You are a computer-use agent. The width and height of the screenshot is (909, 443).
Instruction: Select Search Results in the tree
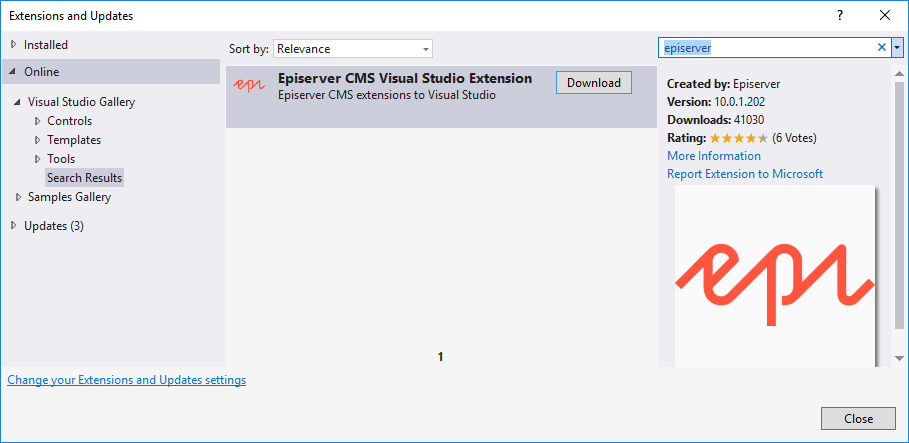(x=84, y=178)
